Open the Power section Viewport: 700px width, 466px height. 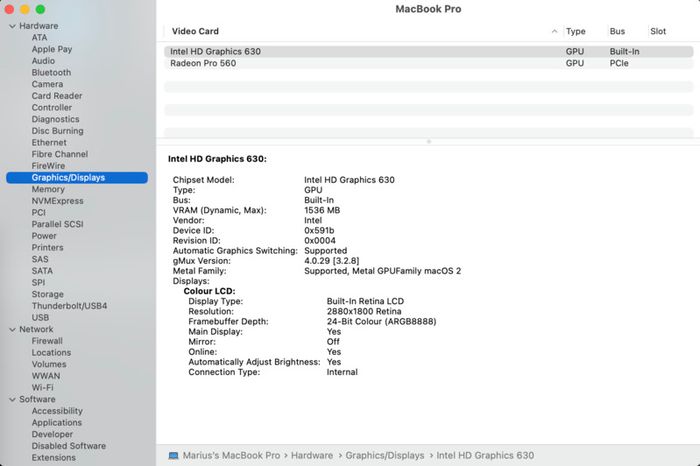click(44, 236)
